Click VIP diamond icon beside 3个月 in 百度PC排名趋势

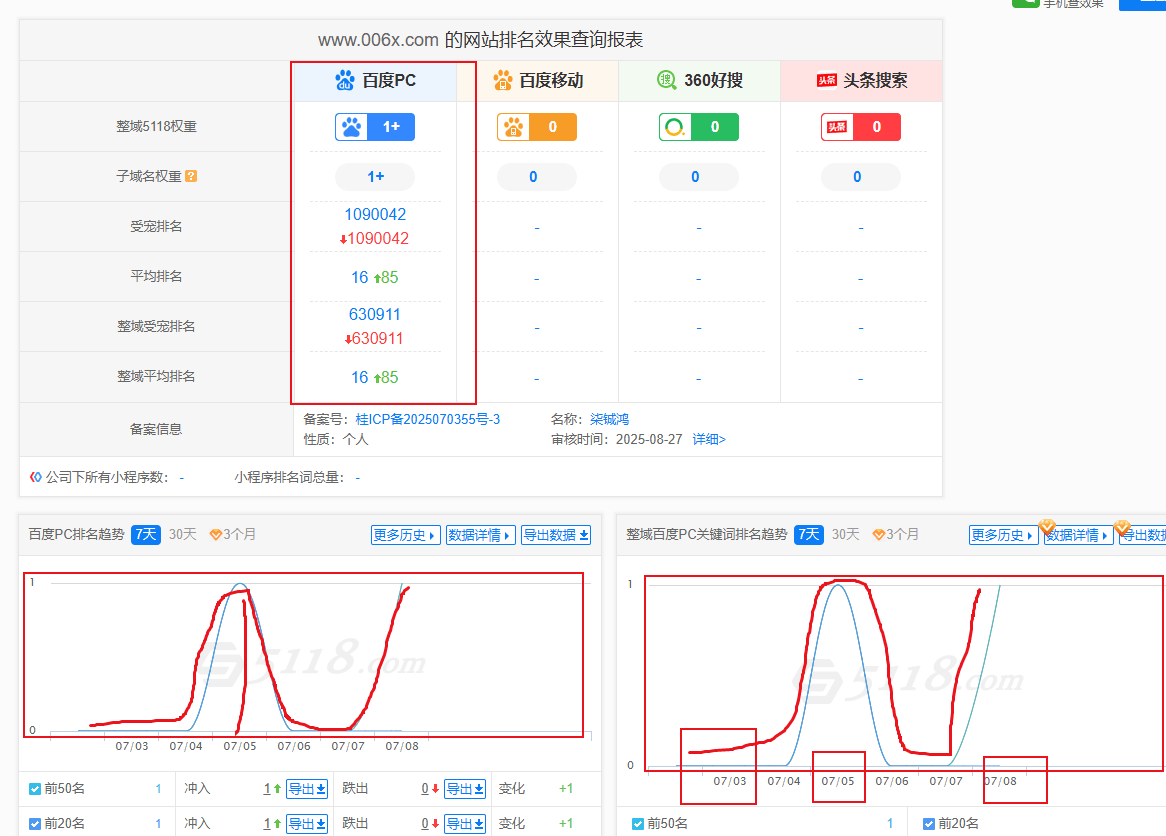[x=216, y=535]
